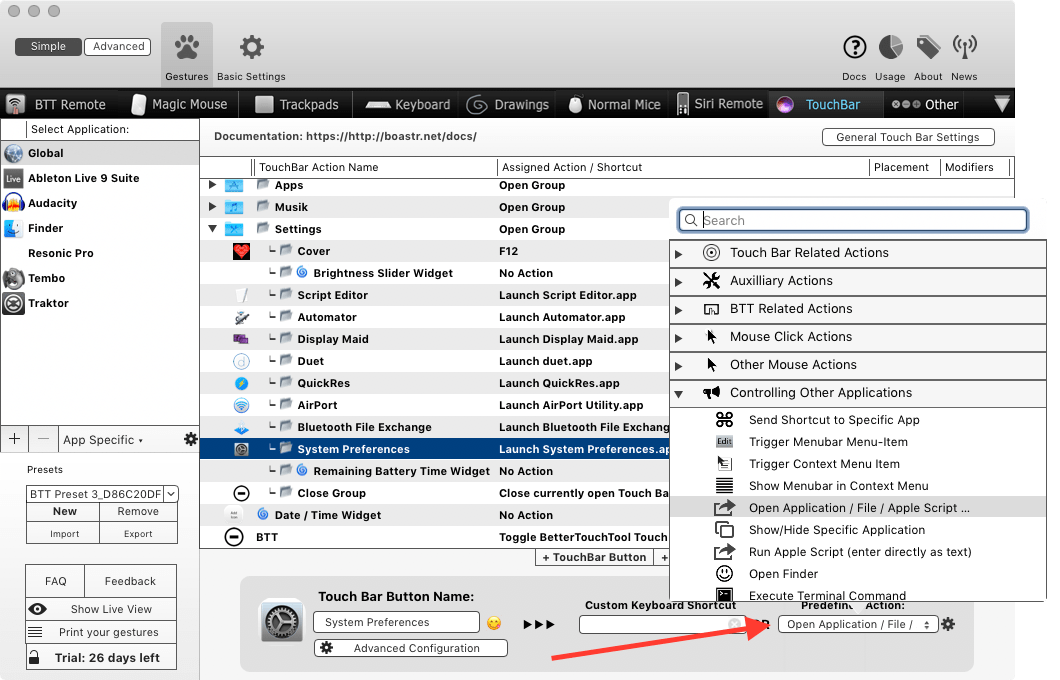Collapse the Settings group row
This screenshot has width=1060, height=680.
(212, 229)
